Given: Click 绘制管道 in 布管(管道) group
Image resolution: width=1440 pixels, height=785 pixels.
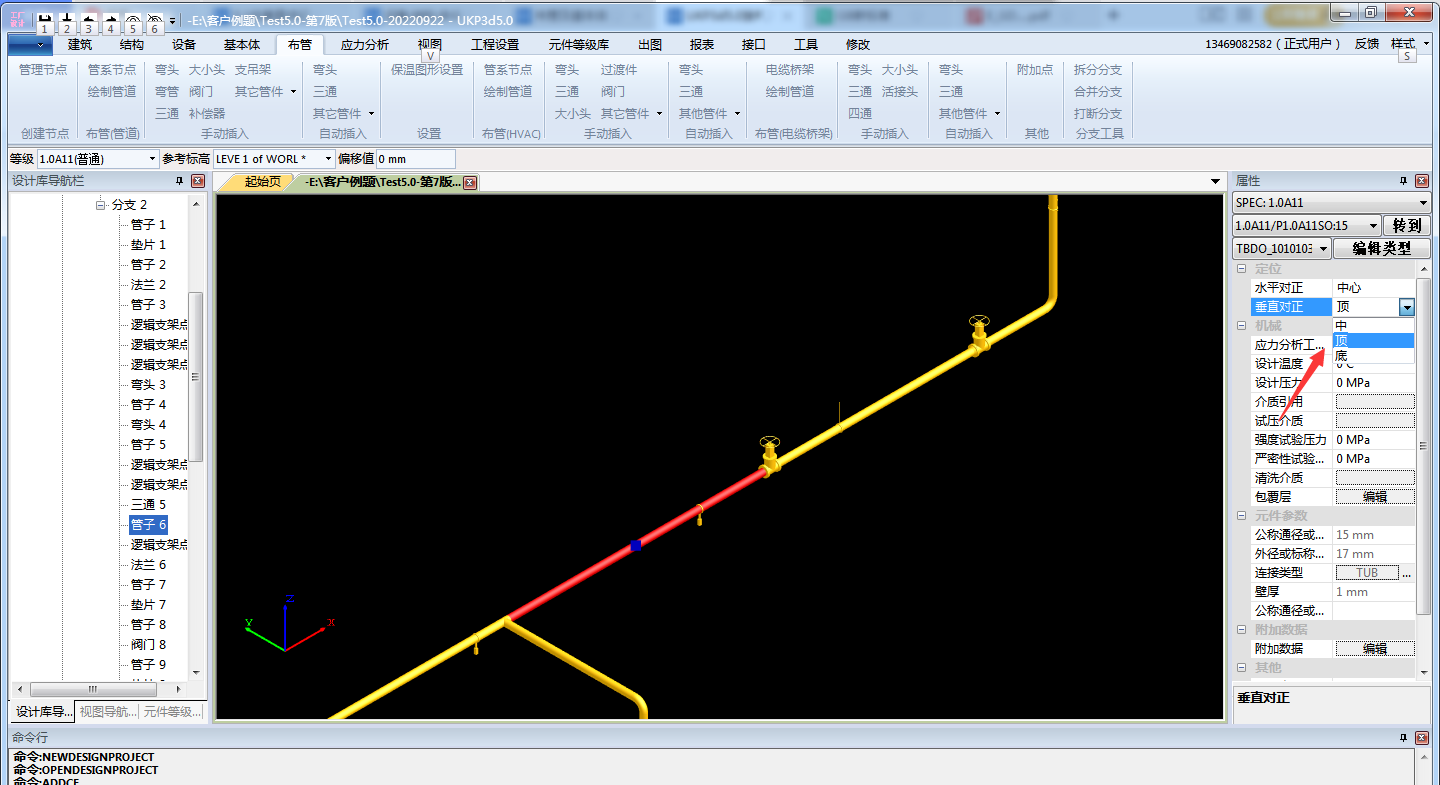Looking at the screenshot, I should [x=112, y=92].
